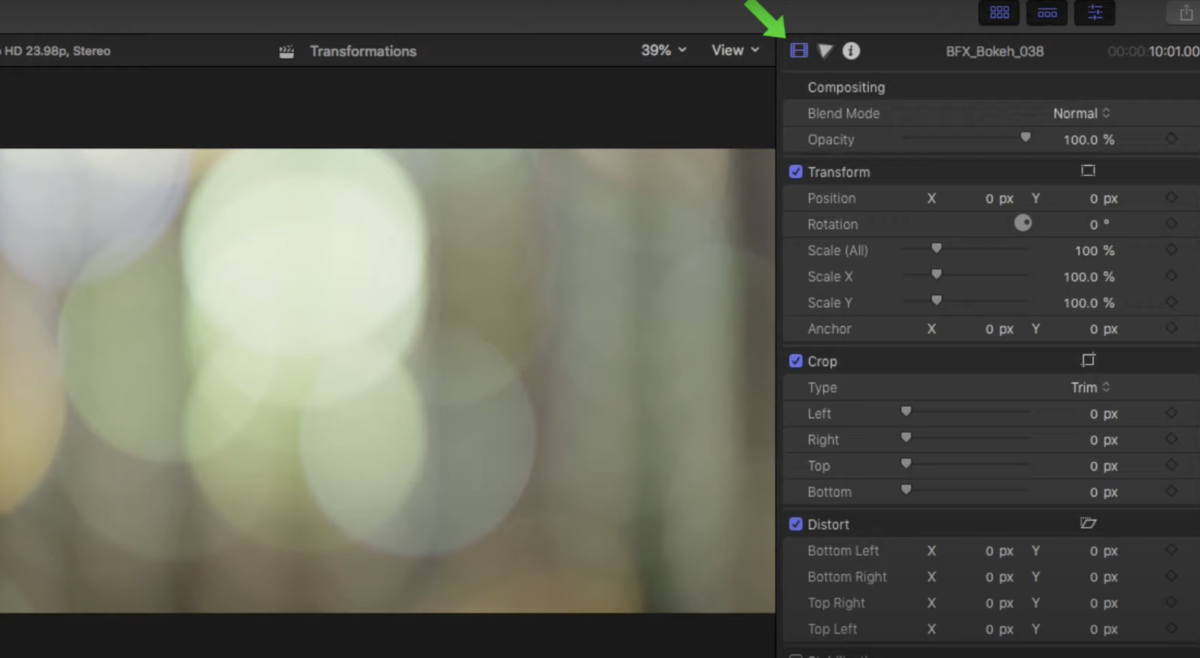Screen dimensions: 1200x658
Task: Add keyframe for Distort Top Left
Action: click(x=1171, y=628)
